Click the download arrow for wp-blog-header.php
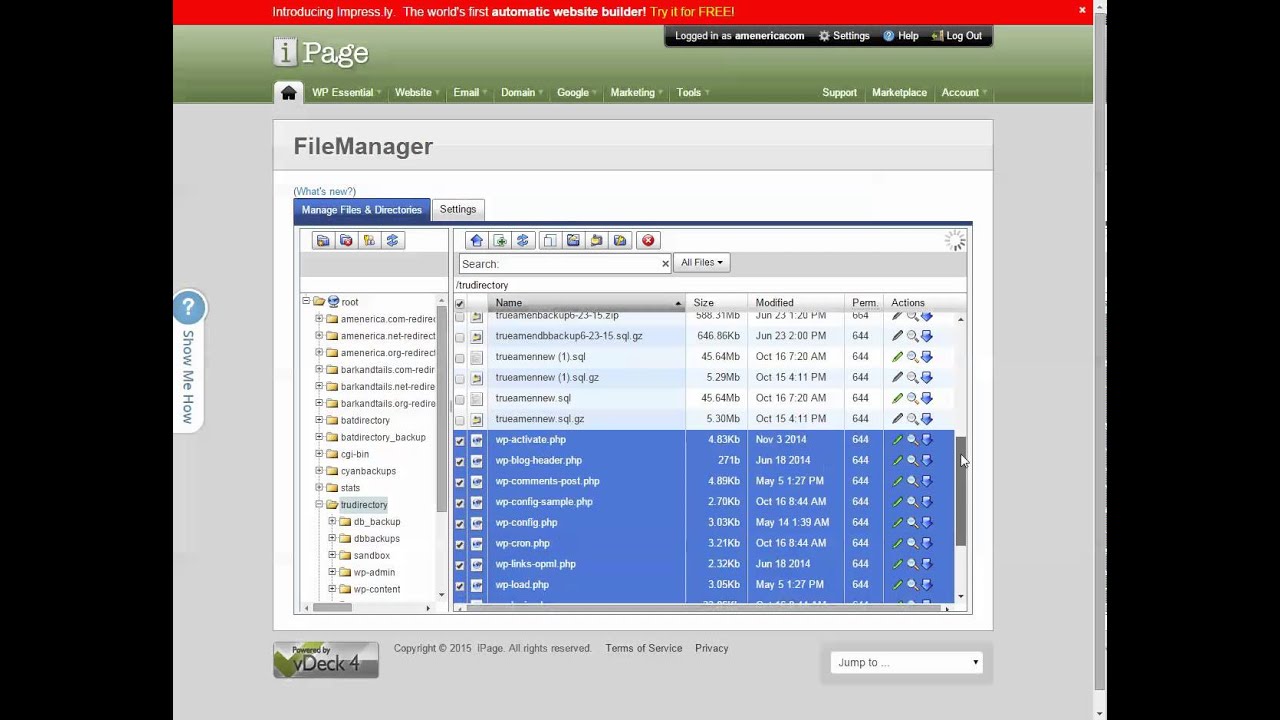 click(x=926, y=461)
